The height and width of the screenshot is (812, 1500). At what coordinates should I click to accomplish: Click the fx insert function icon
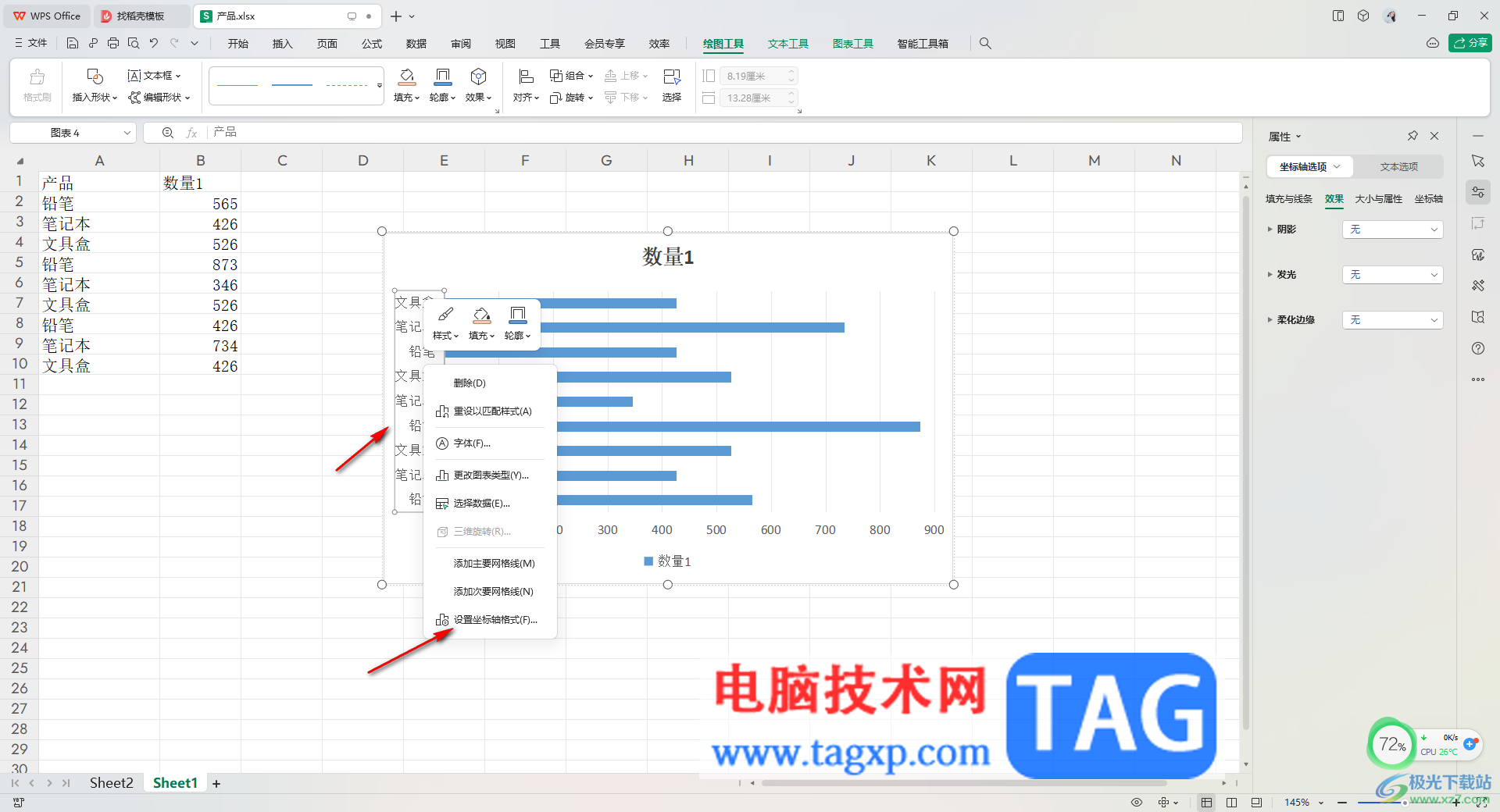tap(191, 133)
